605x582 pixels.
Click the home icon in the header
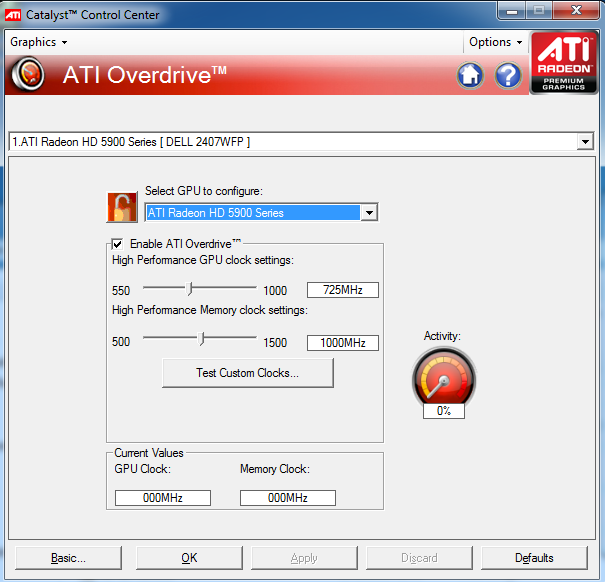470,75
